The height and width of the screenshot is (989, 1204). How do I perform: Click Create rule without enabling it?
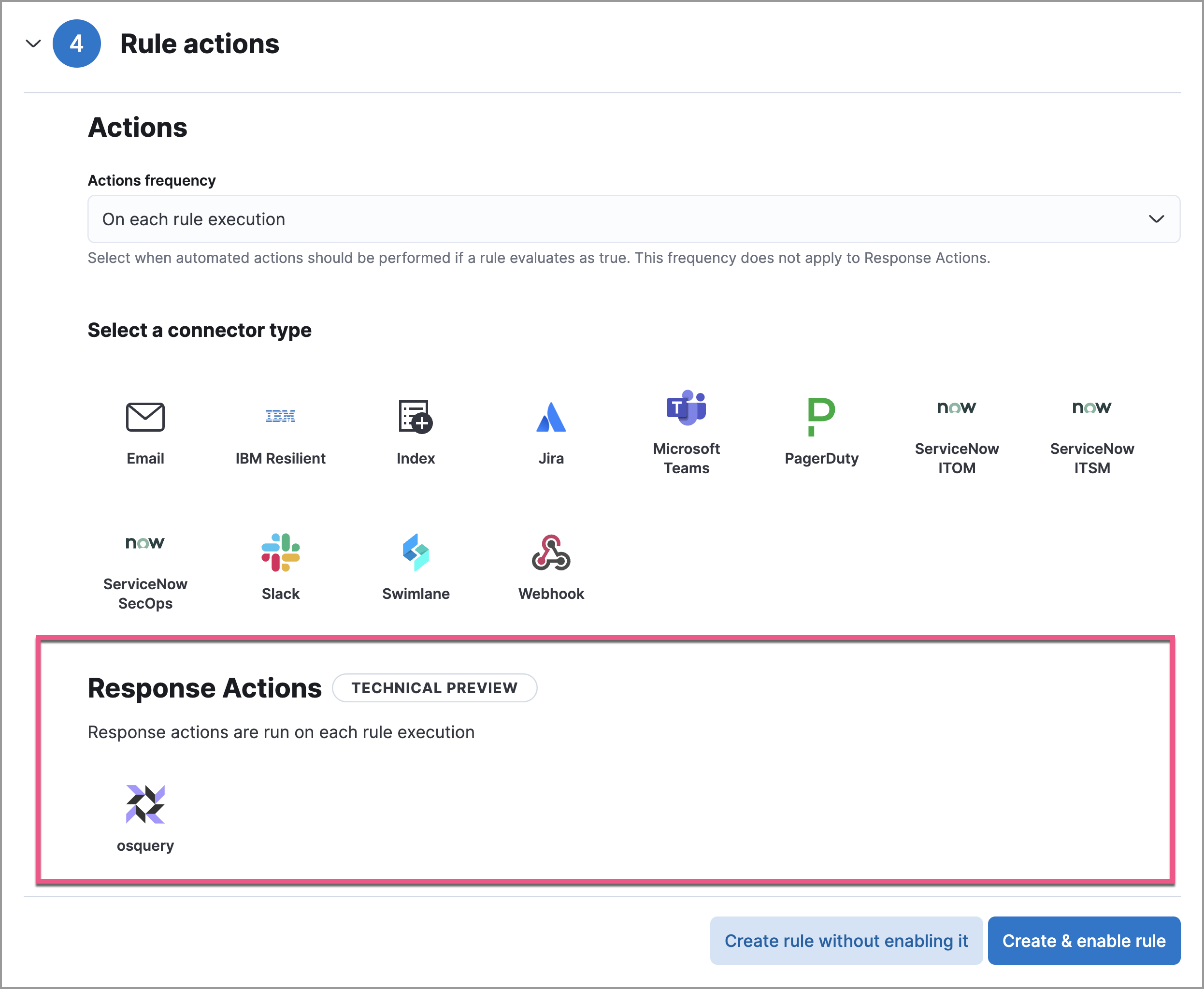click(x=846, y=941)
